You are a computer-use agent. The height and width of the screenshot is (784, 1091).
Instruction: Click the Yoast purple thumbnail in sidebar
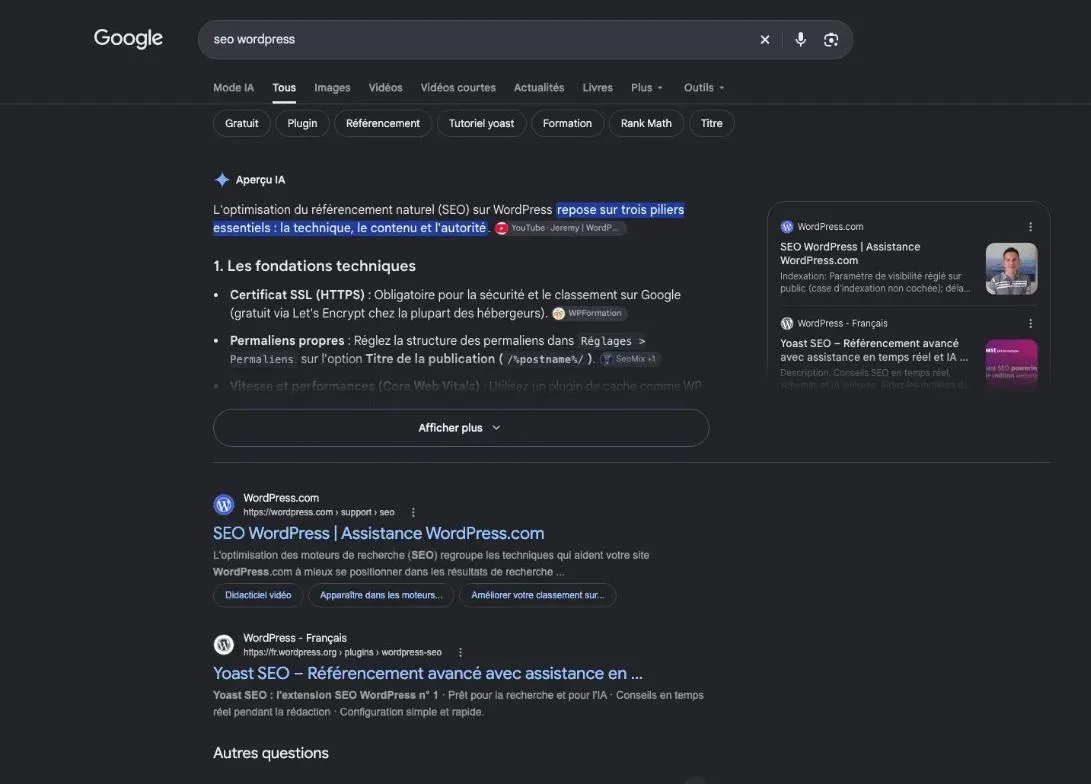pyautogui.click(x=1012, y=363)
